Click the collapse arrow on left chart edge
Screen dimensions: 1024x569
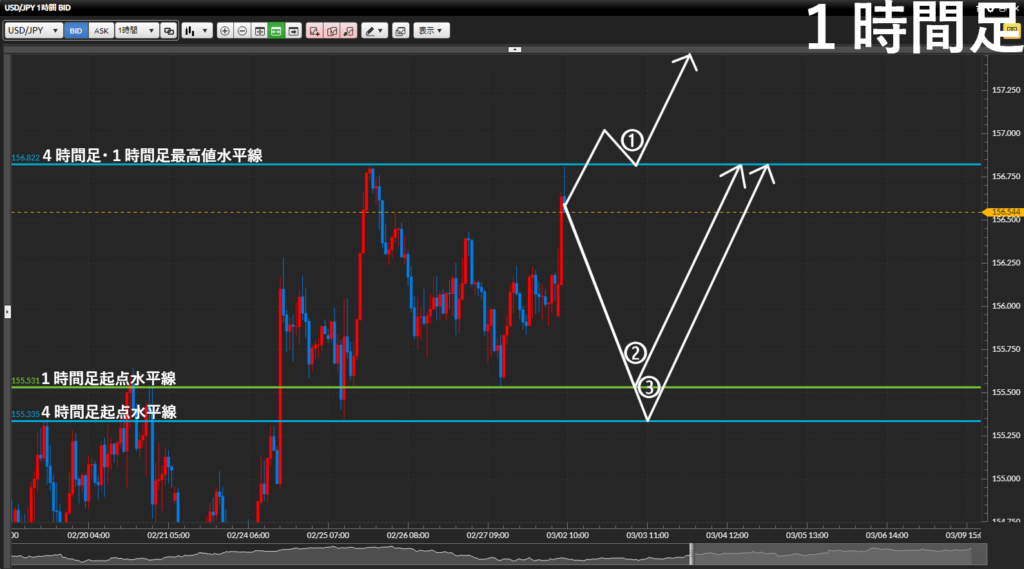[7, 311]
